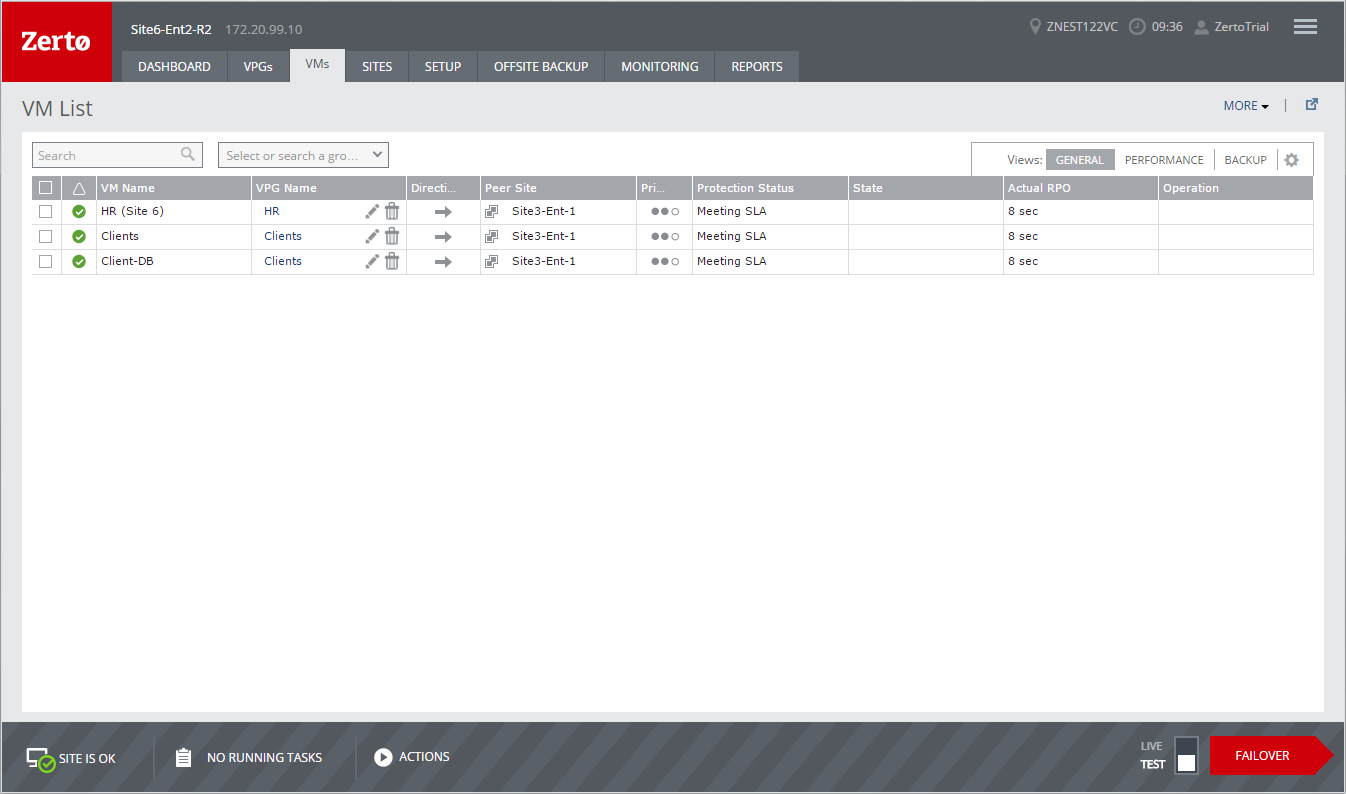Image resolution: width=1346 pixels, height=794 pixels.
Task: Open the SITES tab
Action: (x=377, y=67)
